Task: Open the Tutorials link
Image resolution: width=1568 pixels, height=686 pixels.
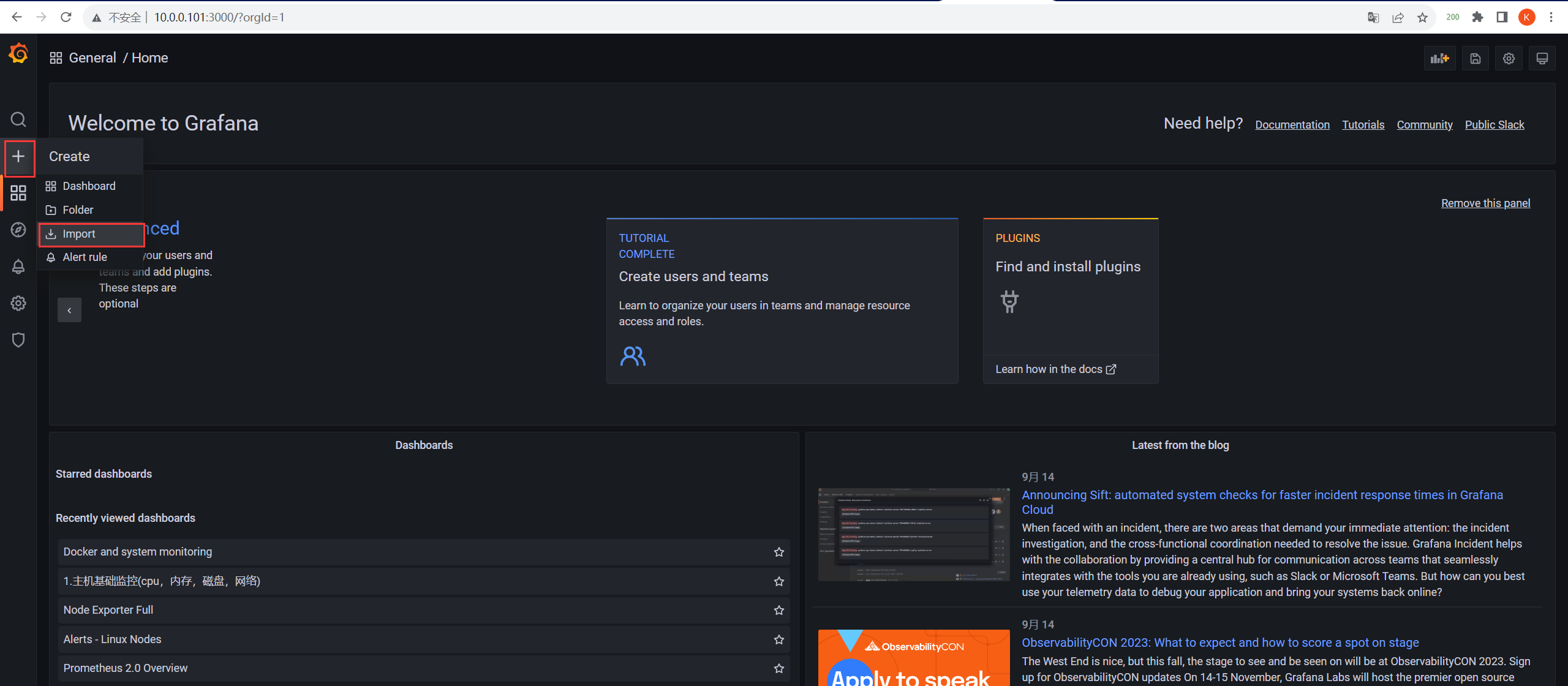Action: coord(1363,124)
